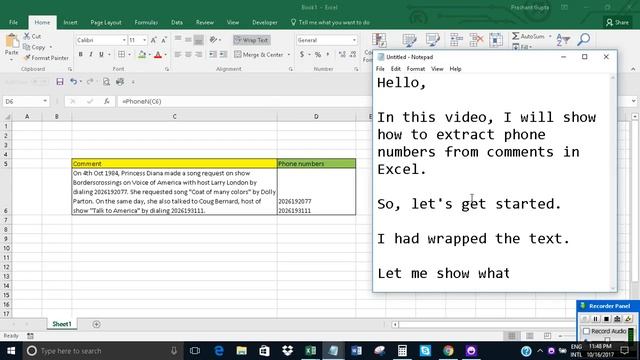
Task: Toggle align text right
Action: [x=199, y=54]
